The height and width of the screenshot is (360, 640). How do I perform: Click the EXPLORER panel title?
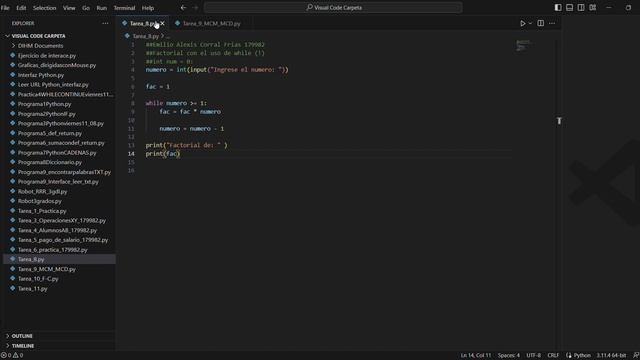coord(23,23)
